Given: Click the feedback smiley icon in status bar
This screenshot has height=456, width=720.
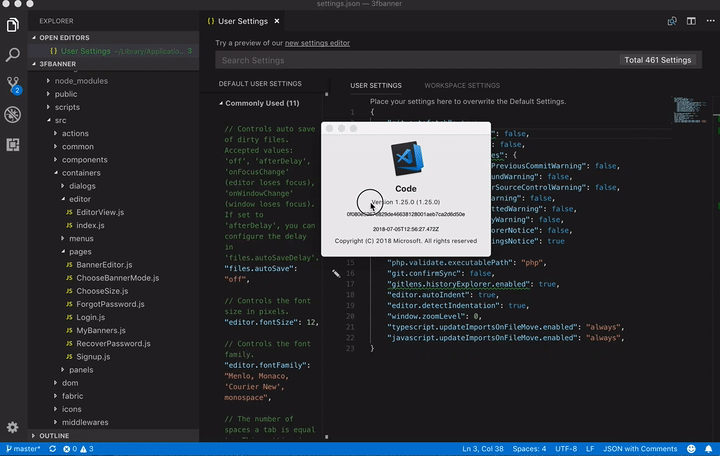Looking at the screenshot, I should [x=691, y=449].
